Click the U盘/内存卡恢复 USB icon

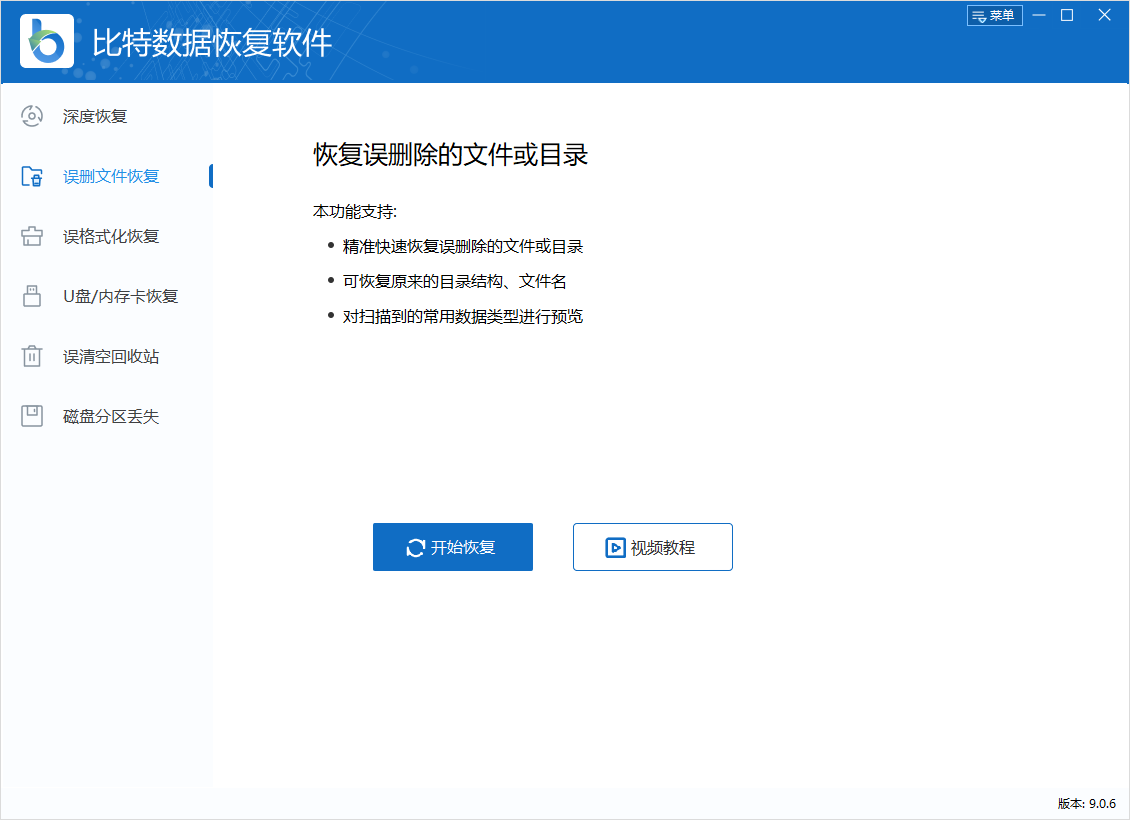coord(31,296)
